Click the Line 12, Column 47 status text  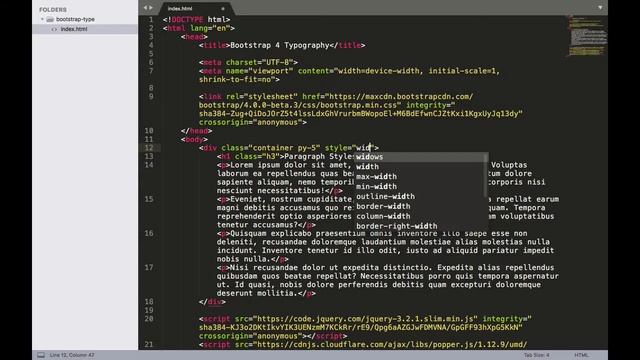72,355
